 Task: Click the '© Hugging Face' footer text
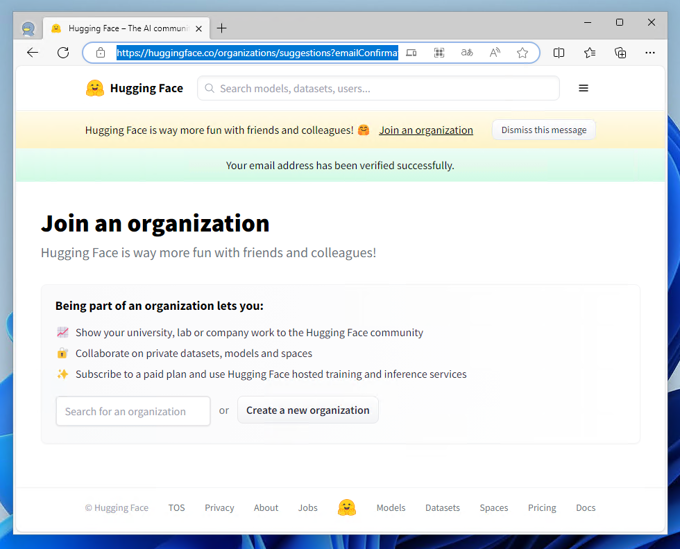(117, 507)
